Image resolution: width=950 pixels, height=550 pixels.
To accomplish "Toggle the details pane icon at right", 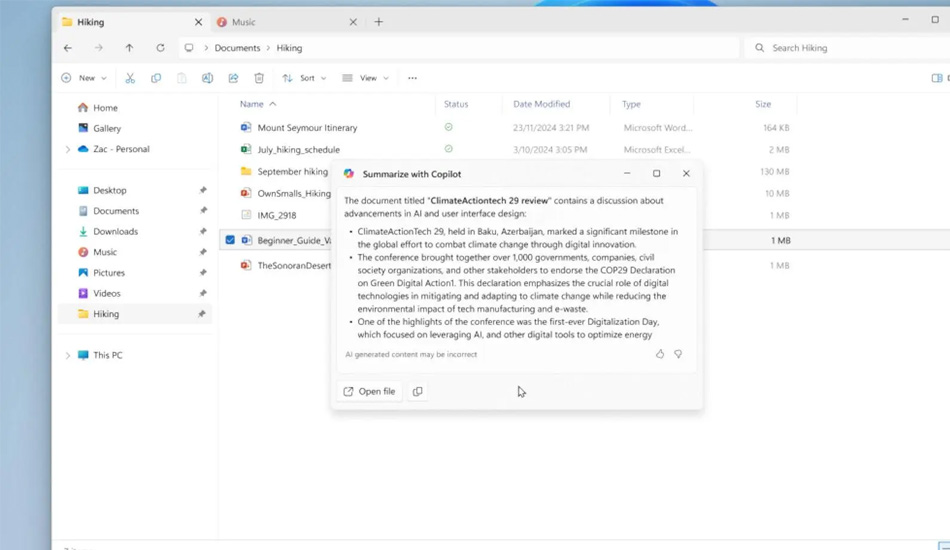I will 937,78.
